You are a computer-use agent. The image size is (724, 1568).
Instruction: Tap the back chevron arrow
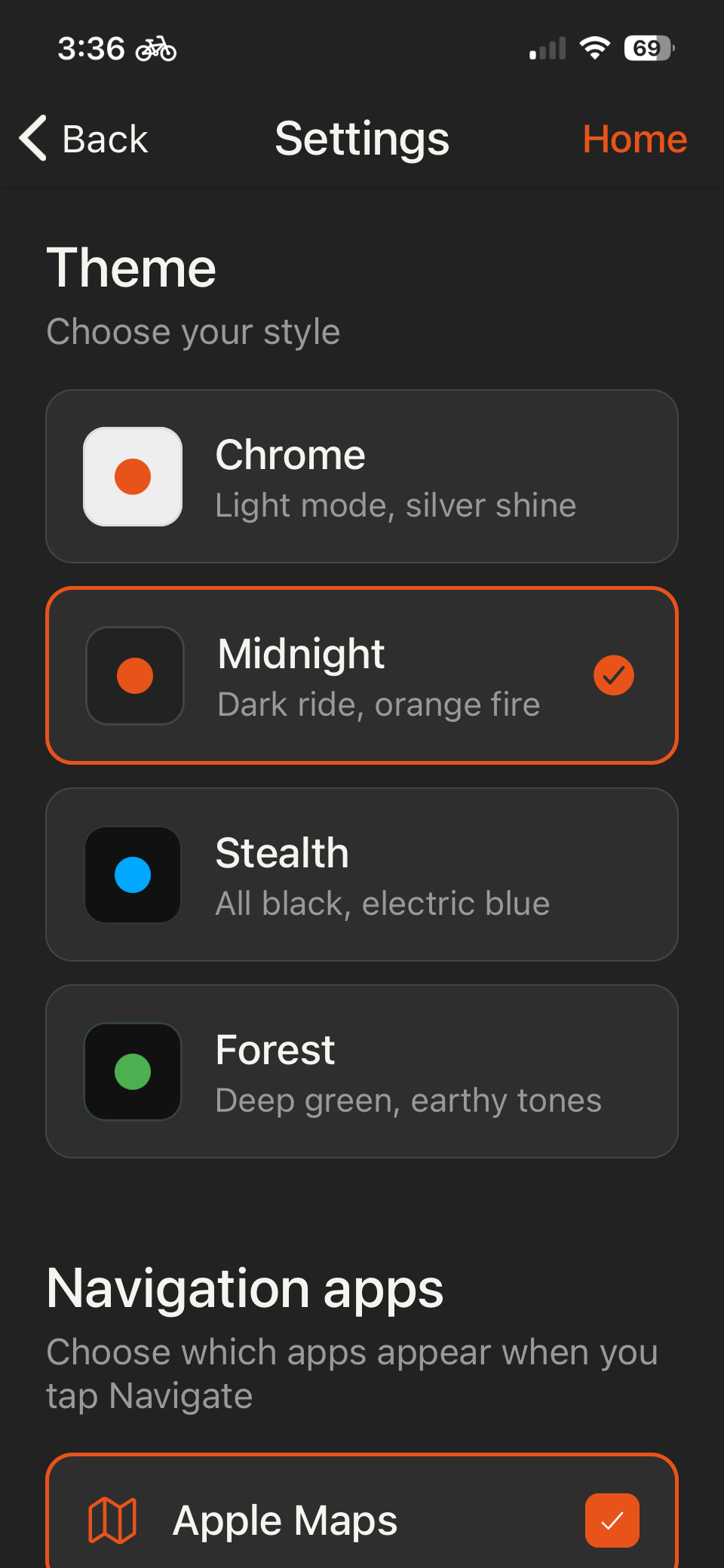pyautogui.click(x=34, y=139)
